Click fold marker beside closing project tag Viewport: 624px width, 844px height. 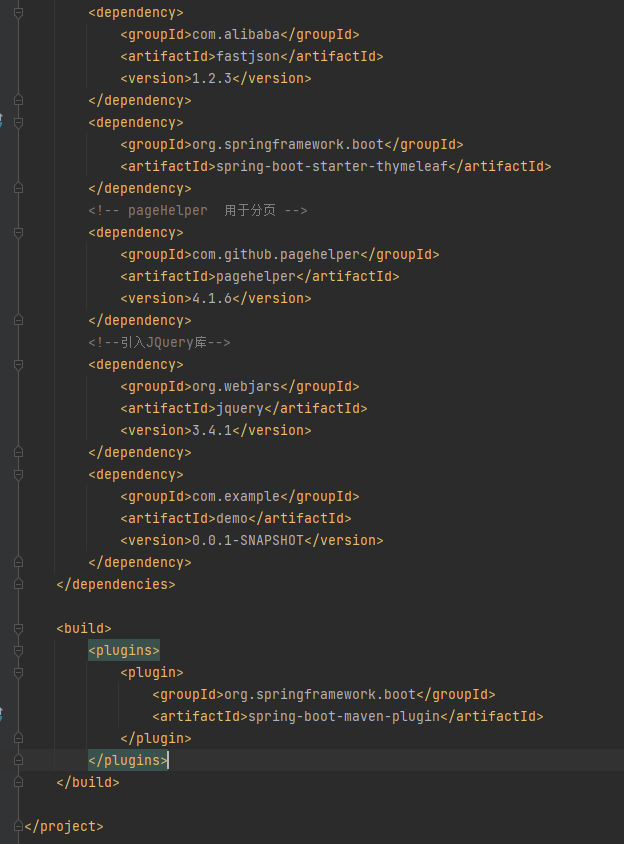[x=18, y=826]
